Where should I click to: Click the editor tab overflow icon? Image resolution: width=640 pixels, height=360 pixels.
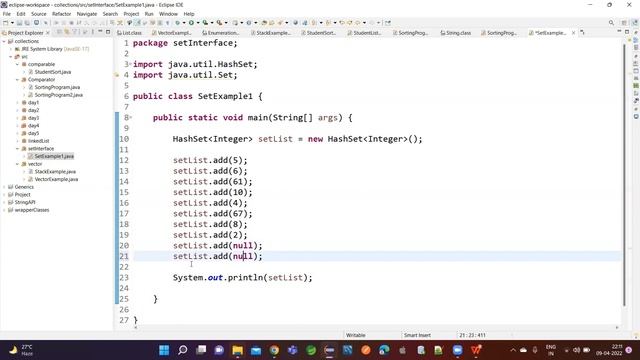click(x=582, y=33)
